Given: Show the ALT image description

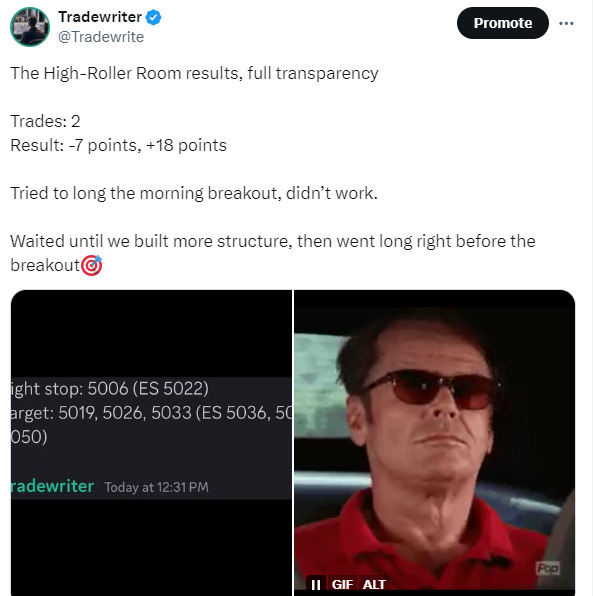Looking at the screenshot, I should click(374, 584).
